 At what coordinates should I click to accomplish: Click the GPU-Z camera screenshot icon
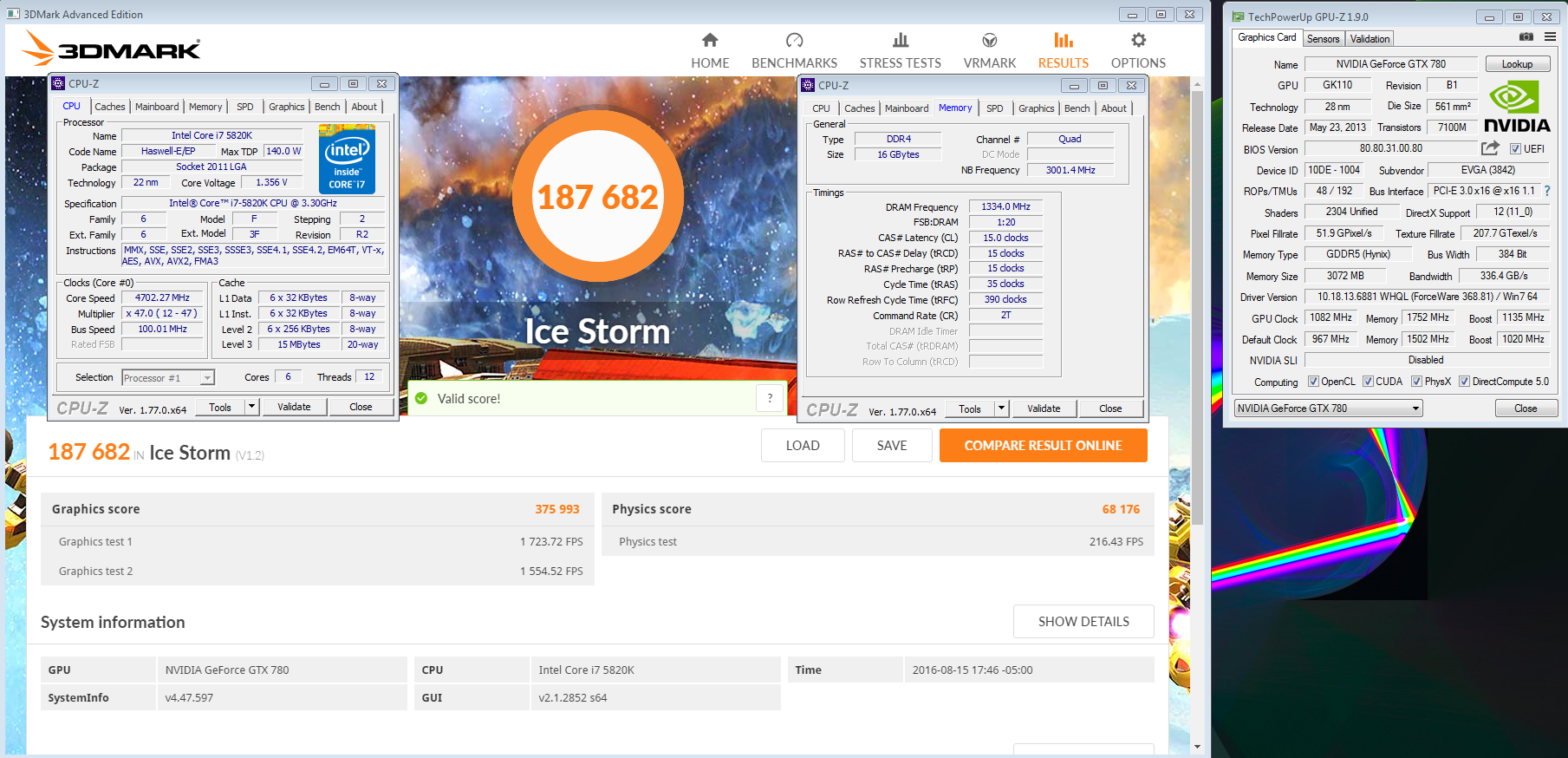[x=1526, y=36]
